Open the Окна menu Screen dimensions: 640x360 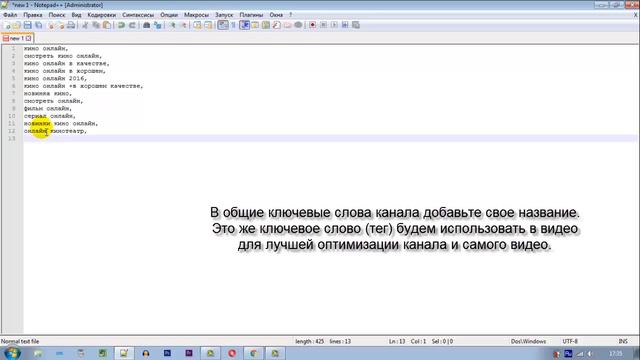point(276,15)
